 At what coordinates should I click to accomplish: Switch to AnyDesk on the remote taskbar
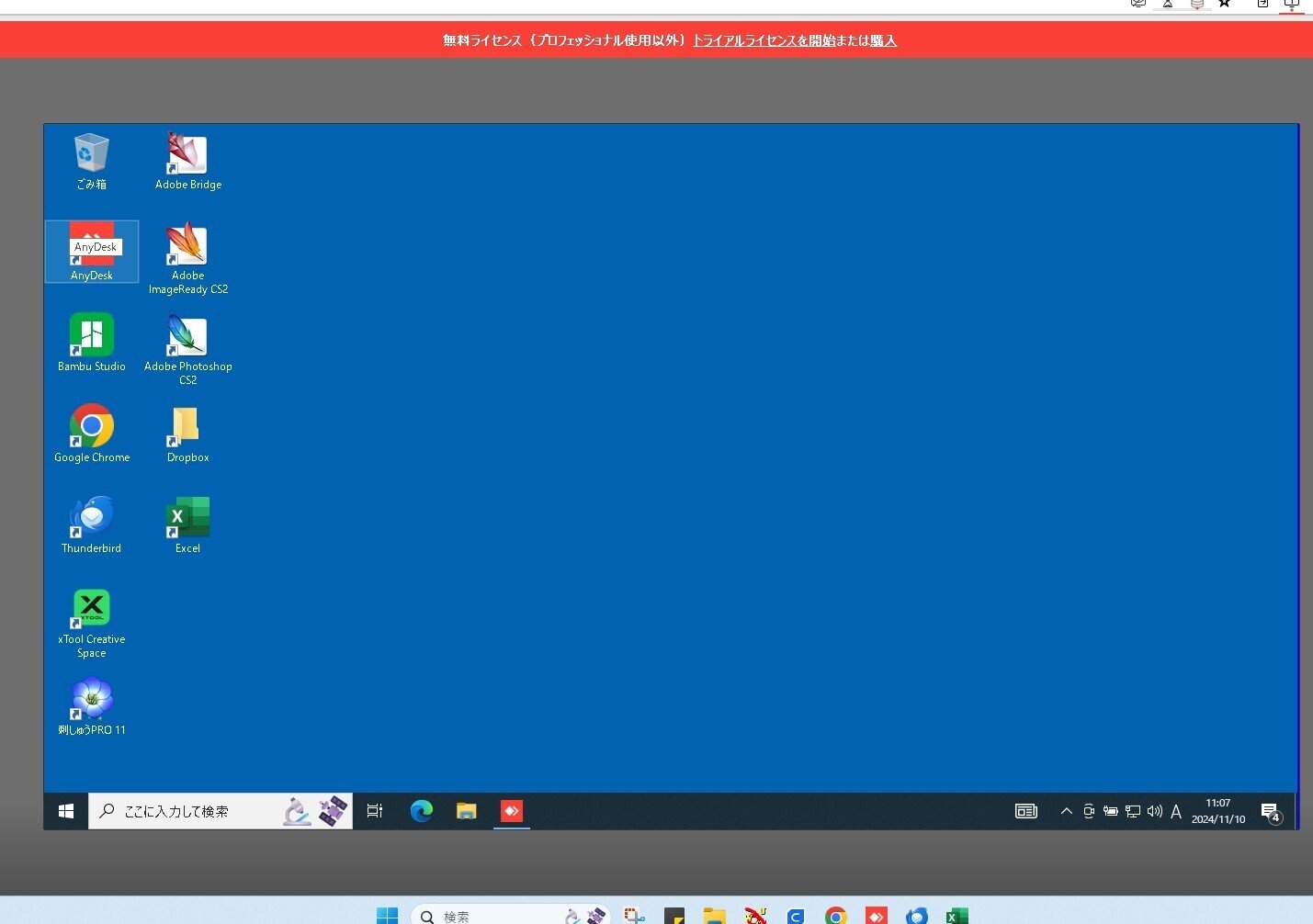(x=512, y=811)
